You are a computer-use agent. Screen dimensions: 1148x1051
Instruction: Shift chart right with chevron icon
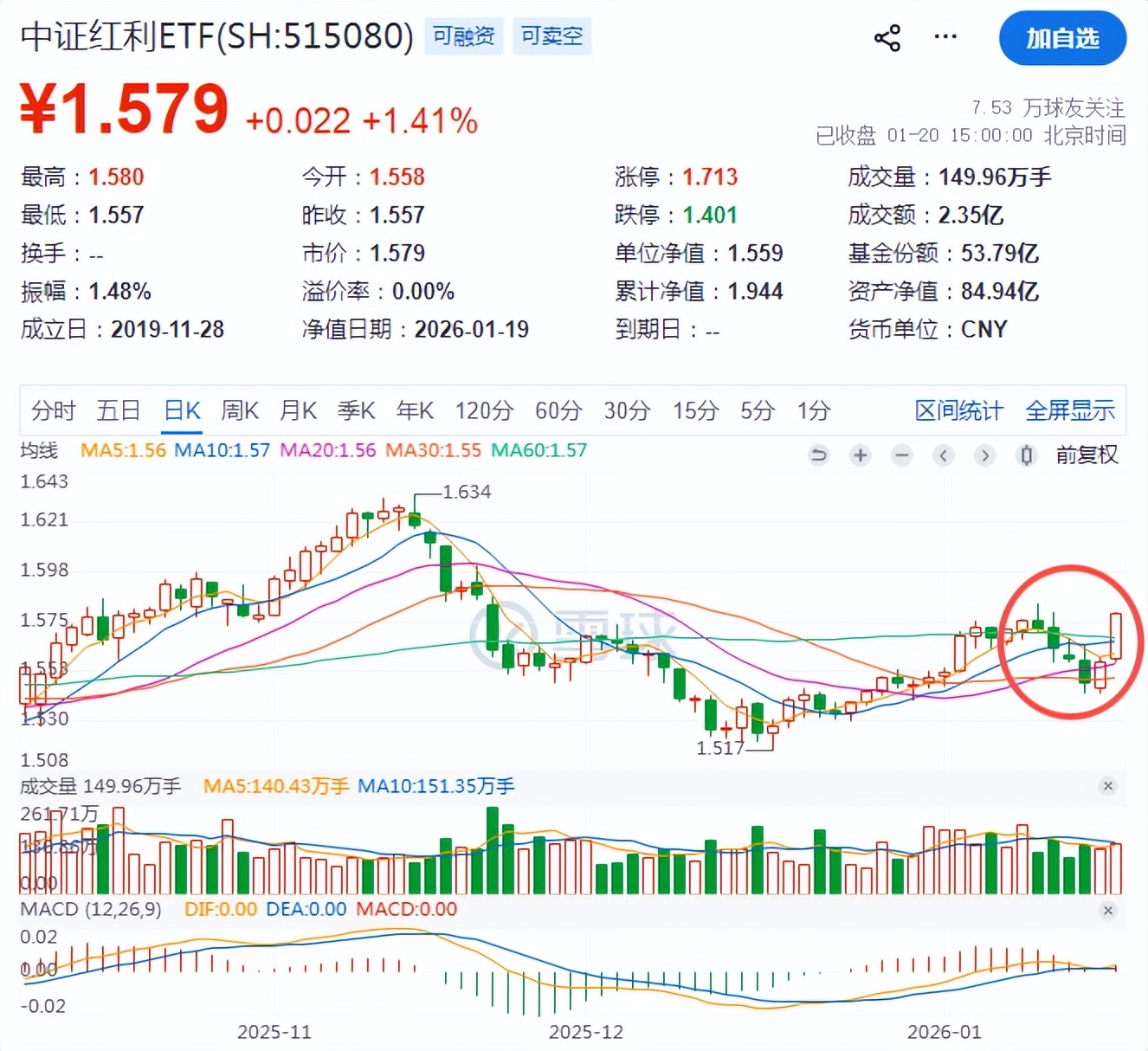[x=985, y=455]
